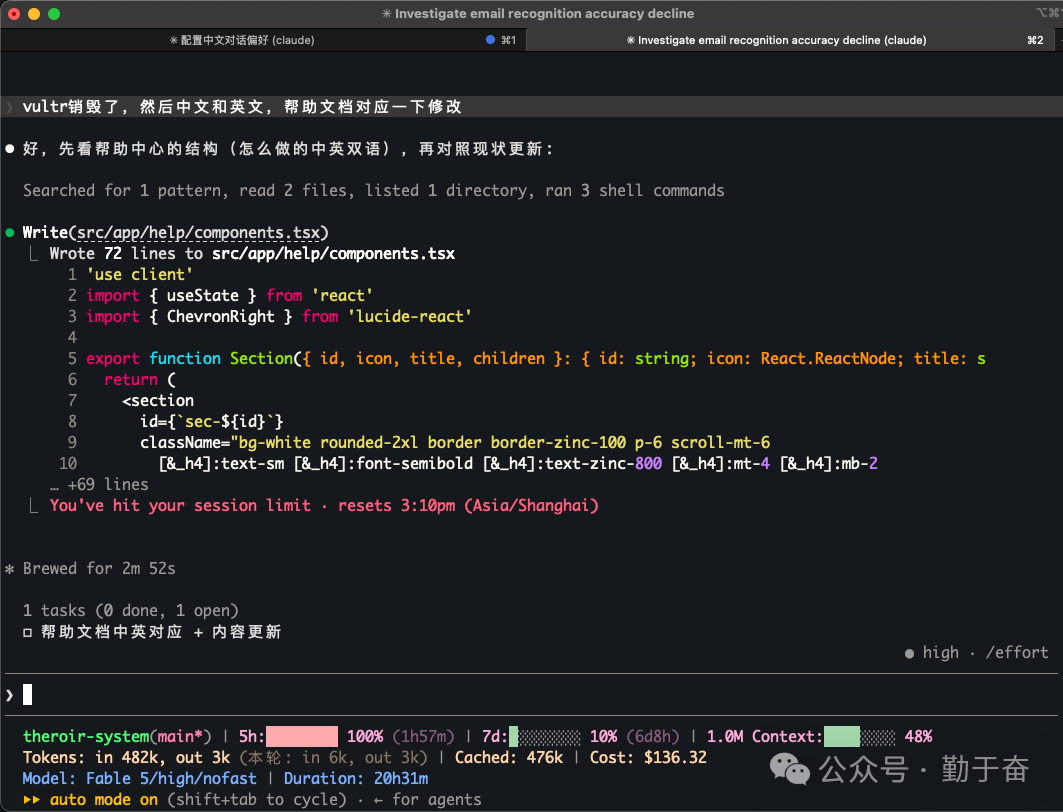Click the green Context usage bar
The height and width of the screenshot is (812, 1063).
860,737
